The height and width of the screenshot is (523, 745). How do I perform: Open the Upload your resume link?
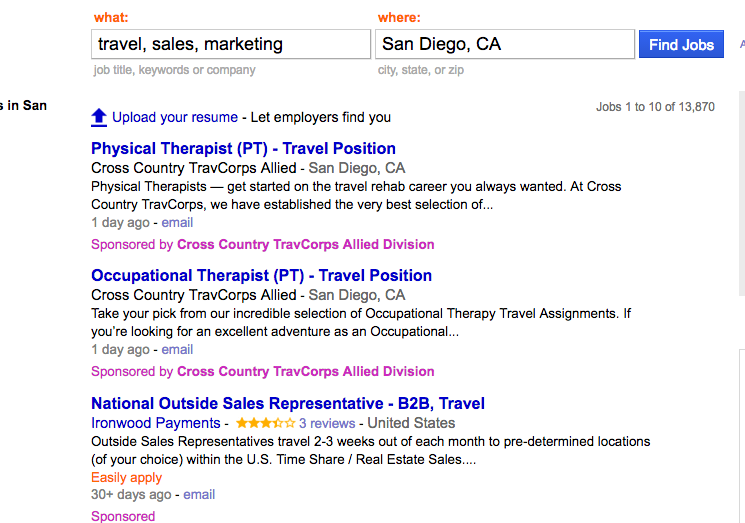(175, 117)
